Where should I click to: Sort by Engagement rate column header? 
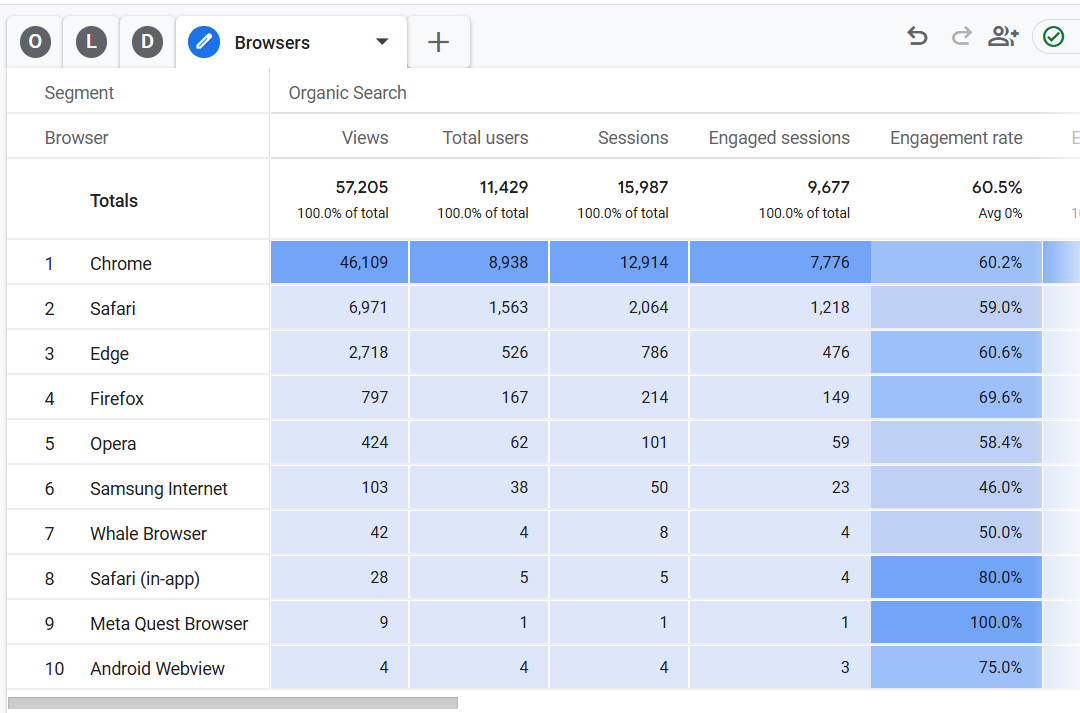click(955, 138)
